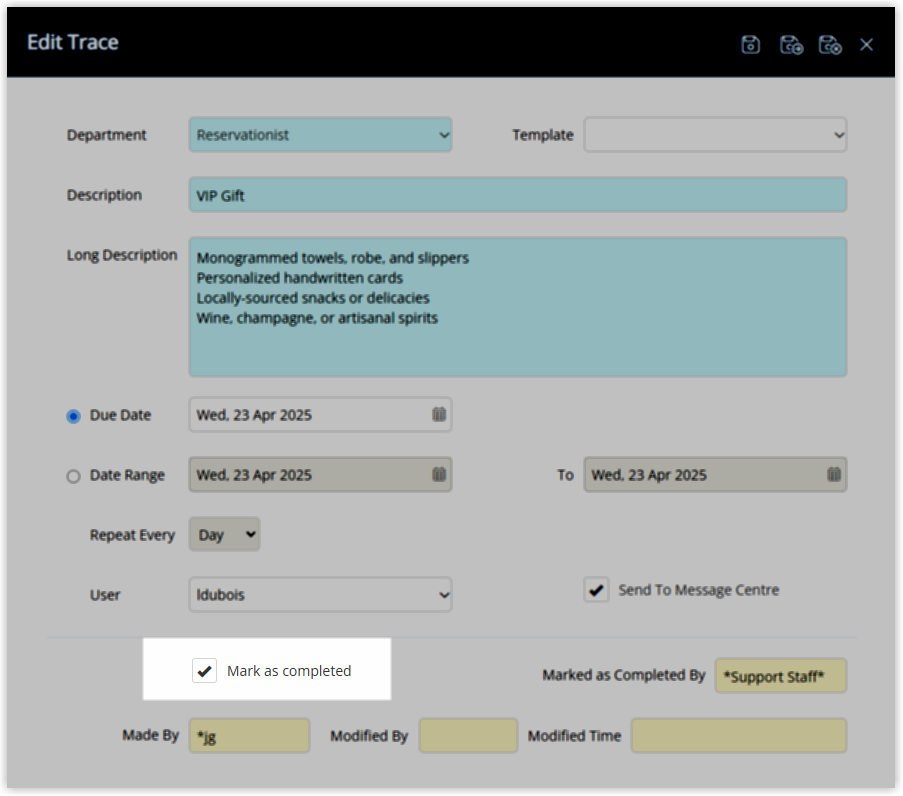This screenshot has width=903, height=796.
Task: Click inside the Long Description text area
Action: click(518, 307)
